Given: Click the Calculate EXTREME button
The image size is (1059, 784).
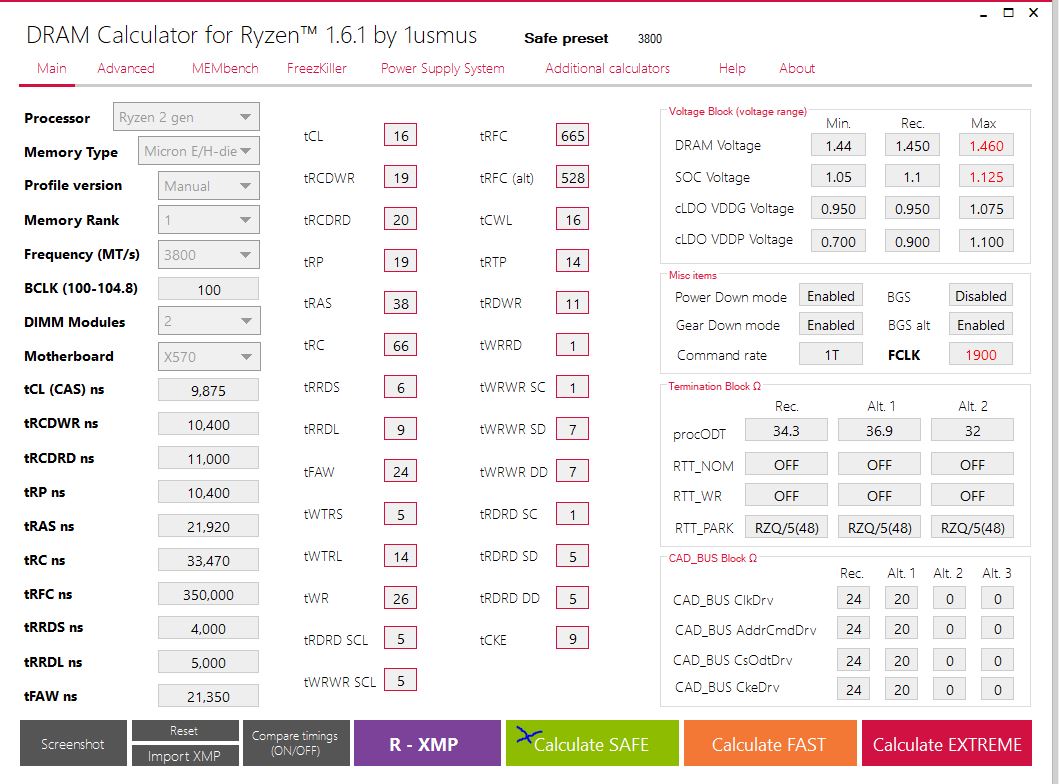Looking at the screenshot, I should [947, 743].
